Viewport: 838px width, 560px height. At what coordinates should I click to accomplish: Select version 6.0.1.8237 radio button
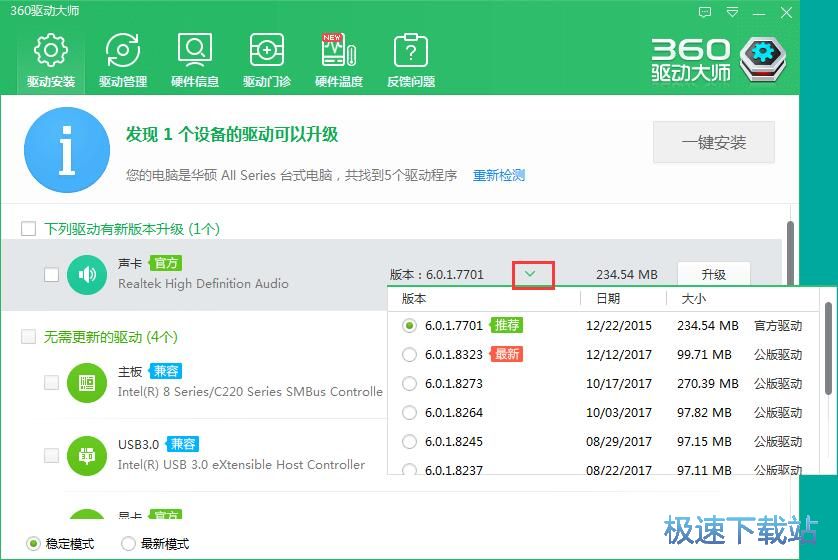pyautogui.click(x=409, y=470)
